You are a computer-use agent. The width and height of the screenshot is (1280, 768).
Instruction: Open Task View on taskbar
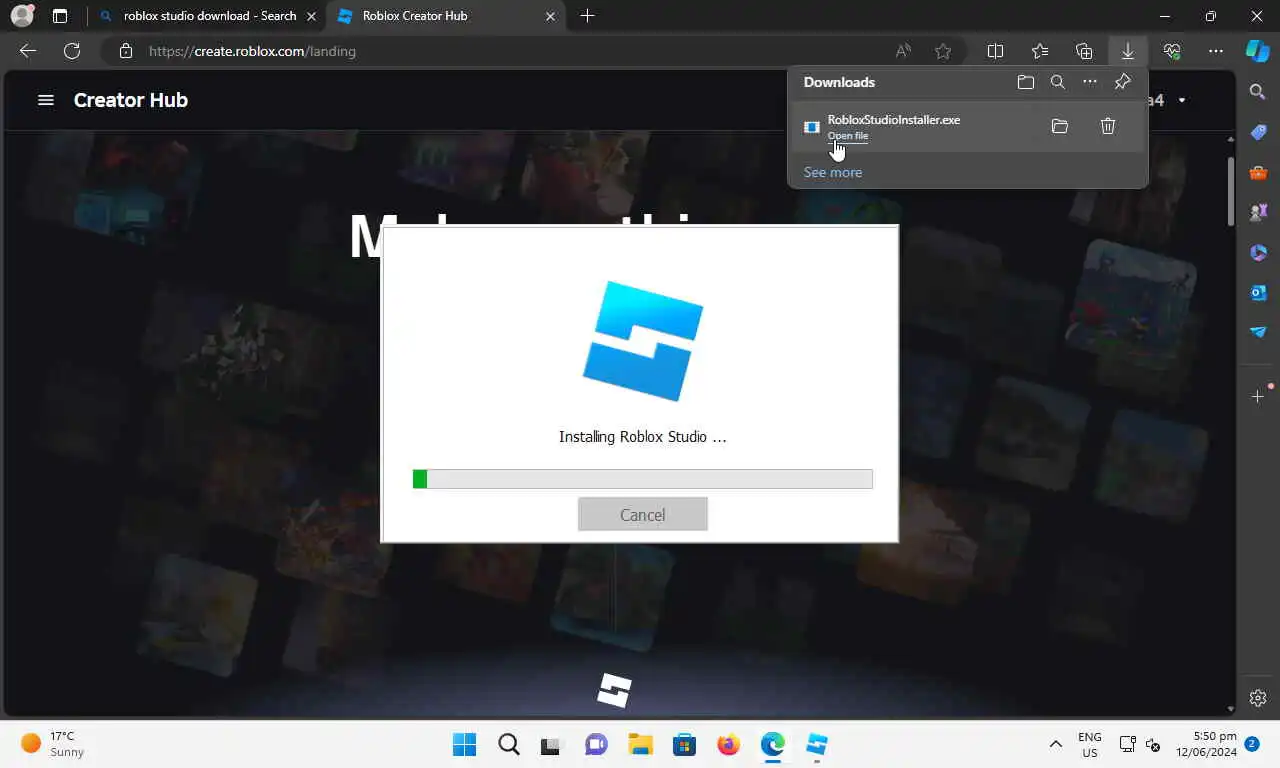552,744
